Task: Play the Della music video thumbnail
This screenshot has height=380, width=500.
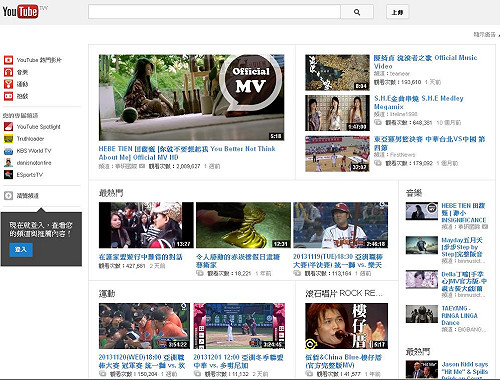Action: click(422, 279)
